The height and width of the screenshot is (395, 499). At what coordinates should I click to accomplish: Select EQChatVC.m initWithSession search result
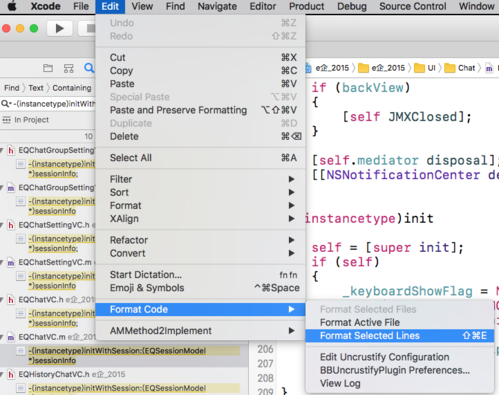click(x=124, y=356)
